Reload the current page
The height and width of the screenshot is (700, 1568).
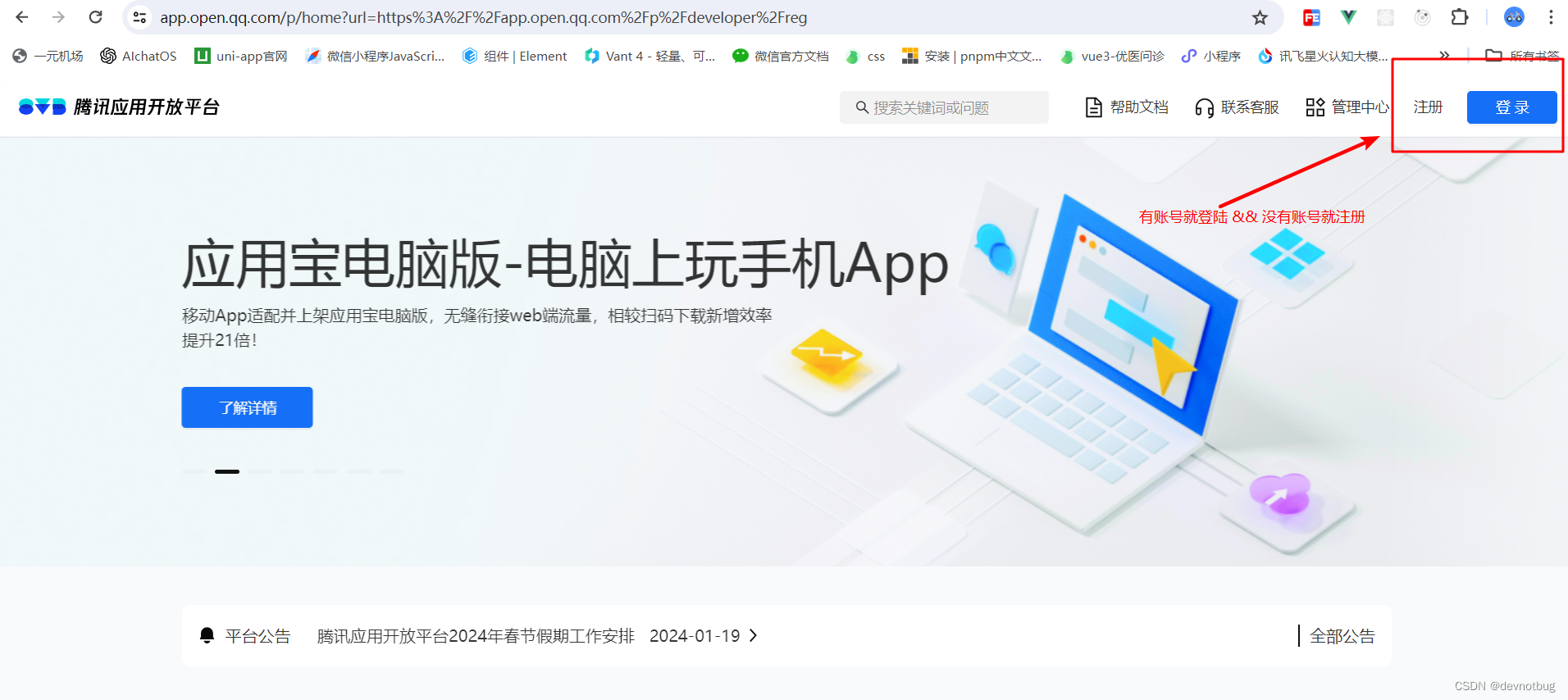(96, 17)
